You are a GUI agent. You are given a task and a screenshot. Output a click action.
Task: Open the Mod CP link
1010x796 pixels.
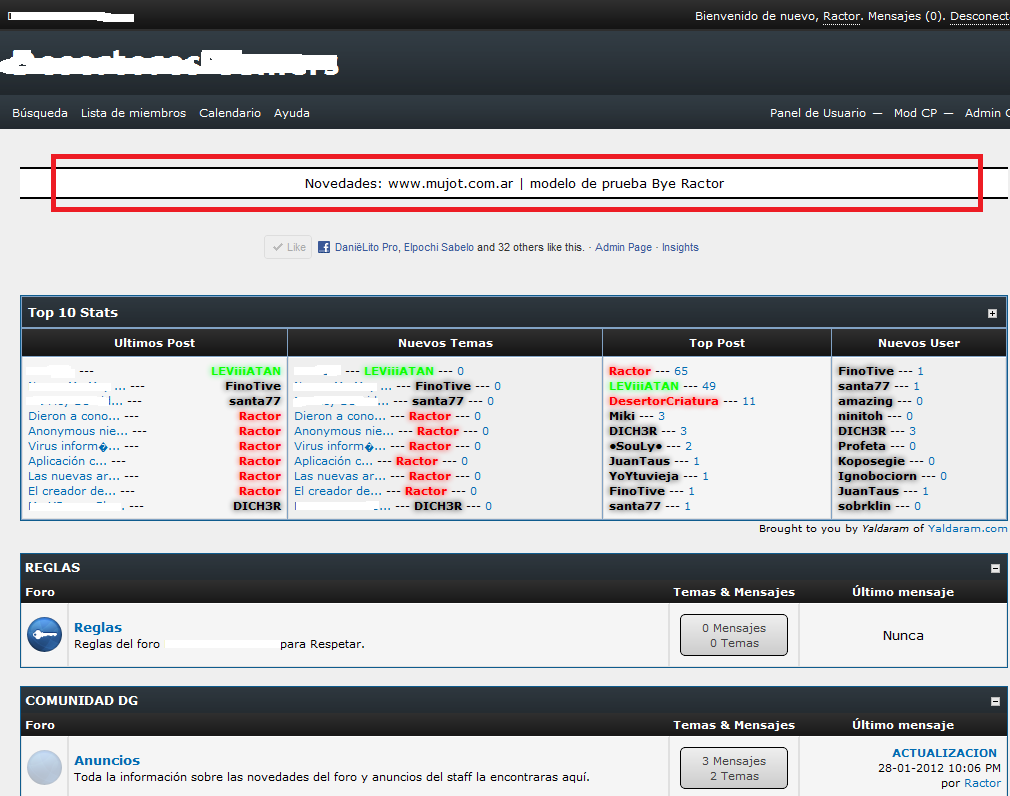coord(915,113)
